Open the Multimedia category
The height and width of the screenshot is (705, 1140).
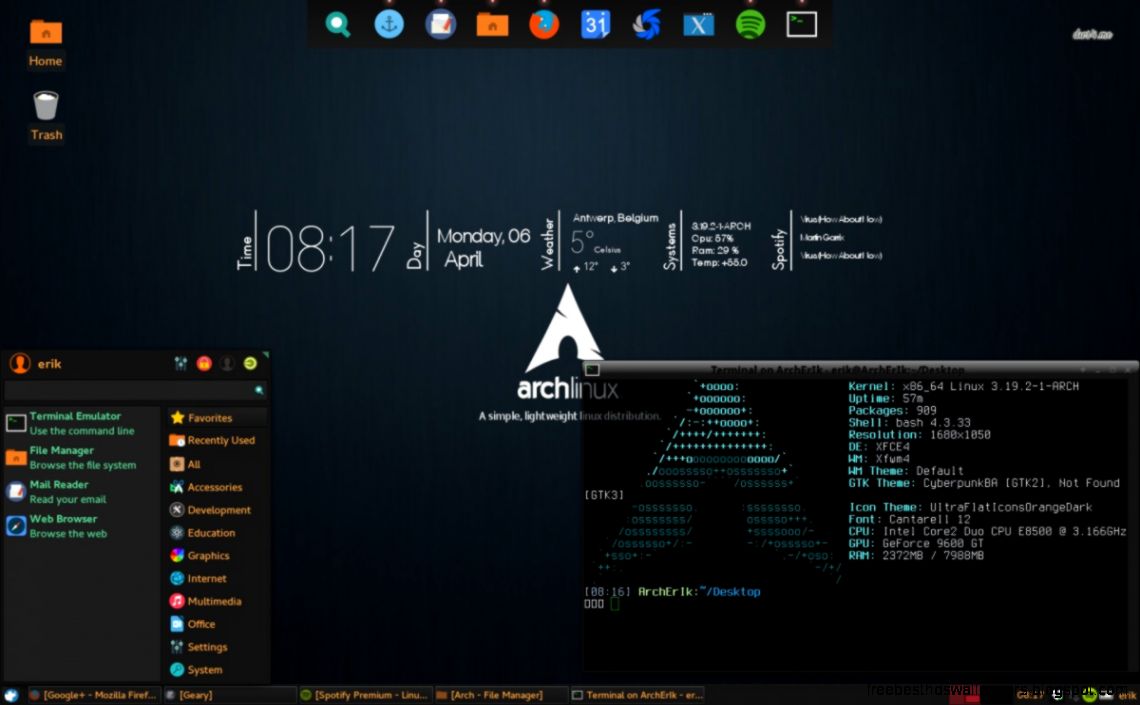pyautogui.click(x=217, y=601)
